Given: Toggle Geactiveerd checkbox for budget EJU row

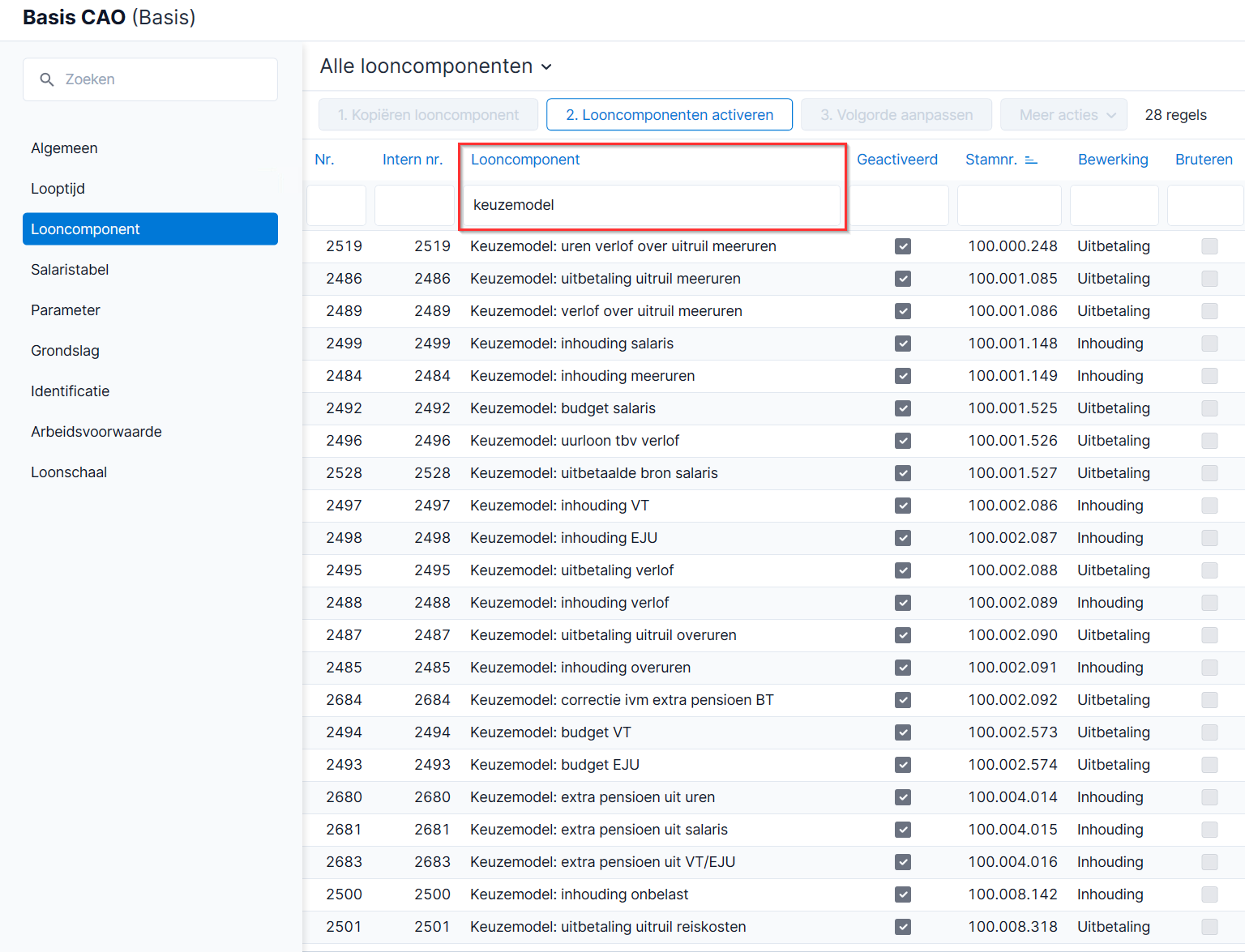Looking at the screenshot, I should [903, 765].
